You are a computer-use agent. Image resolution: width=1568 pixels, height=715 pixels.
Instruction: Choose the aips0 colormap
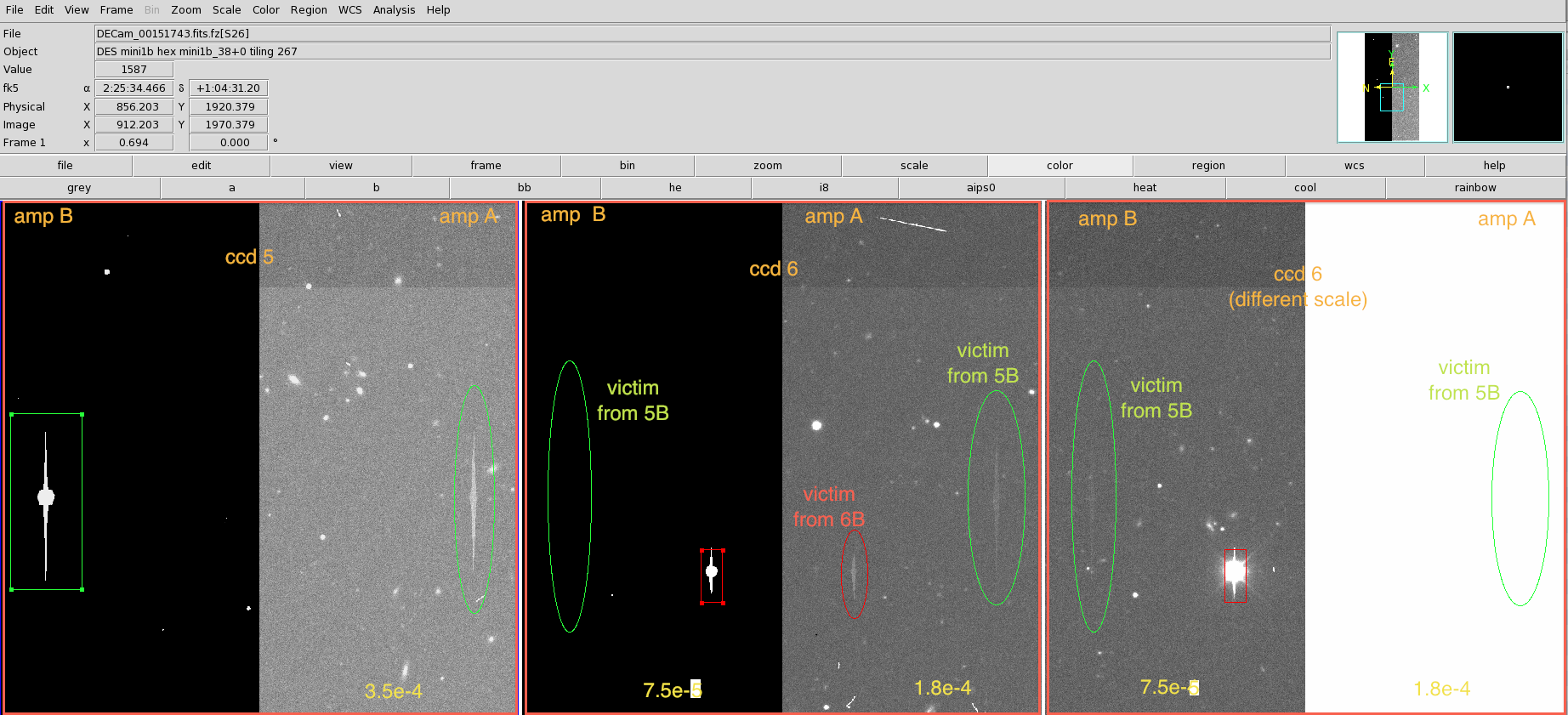tap(980, 188)
